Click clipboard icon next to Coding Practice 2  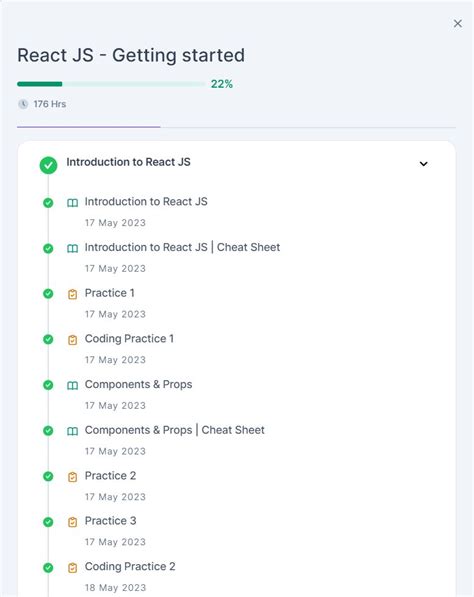tap(72, 568)
